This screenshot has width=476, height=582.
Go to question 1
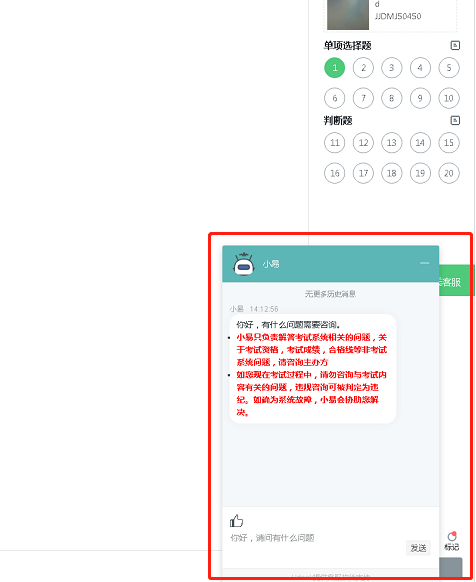pos(335,68)
